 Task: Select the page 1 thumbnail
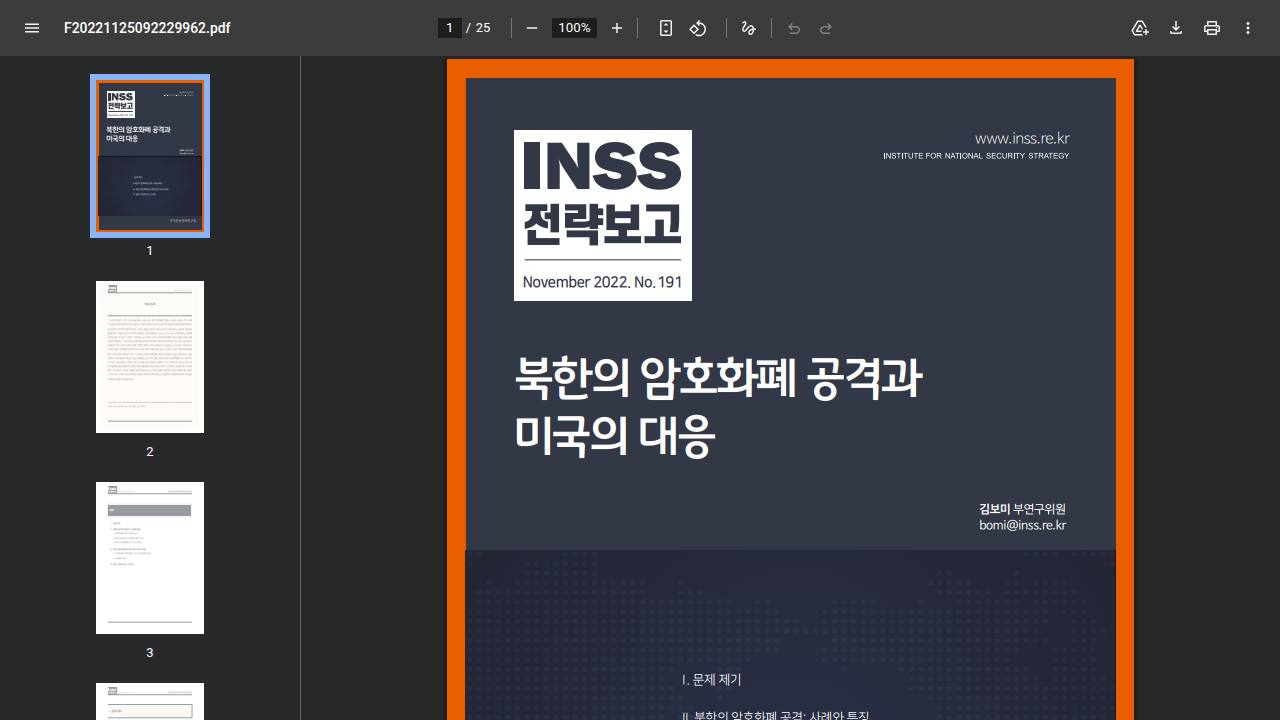click(150, 156)
